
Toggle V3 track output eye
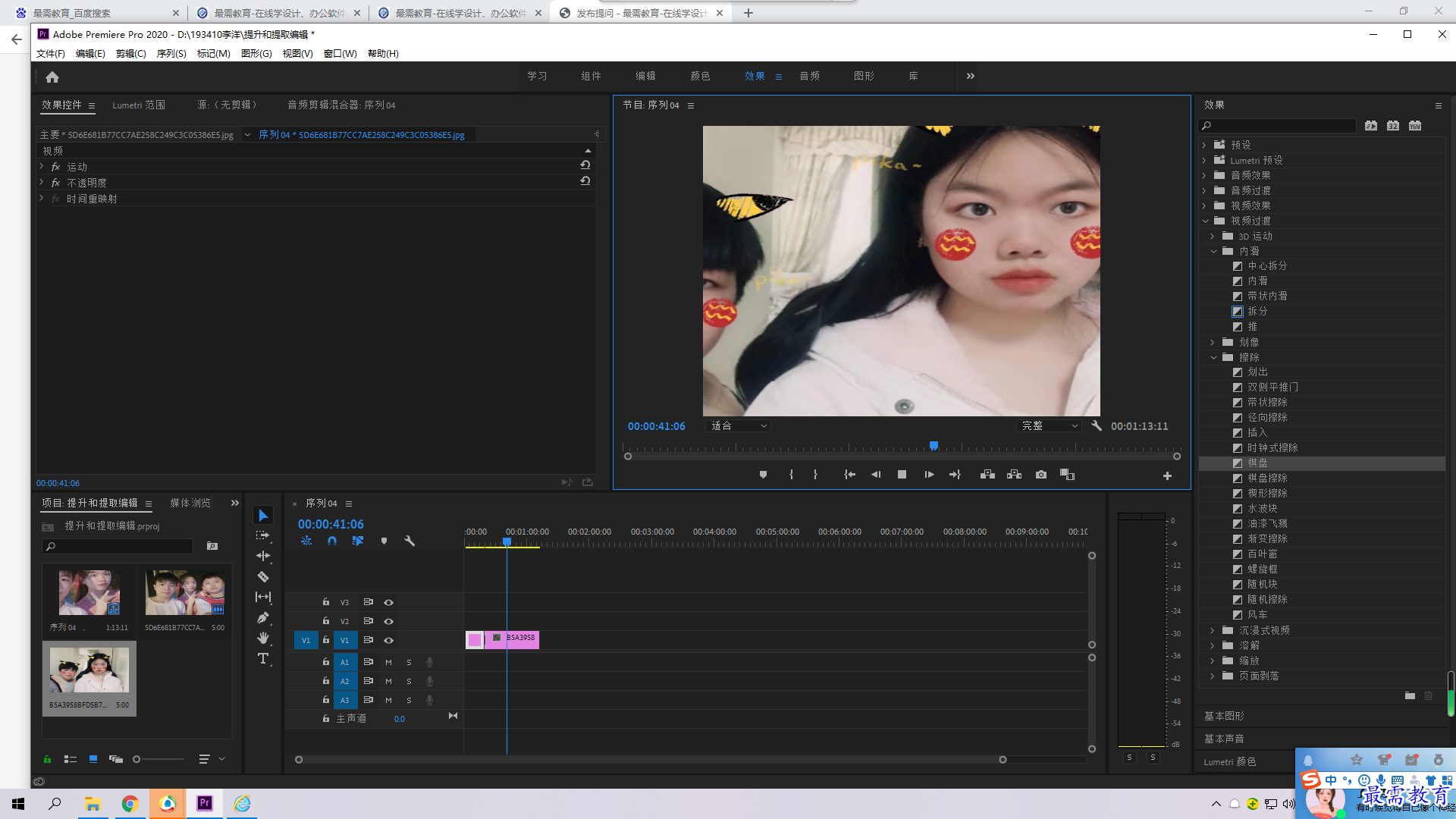[388, 603]
